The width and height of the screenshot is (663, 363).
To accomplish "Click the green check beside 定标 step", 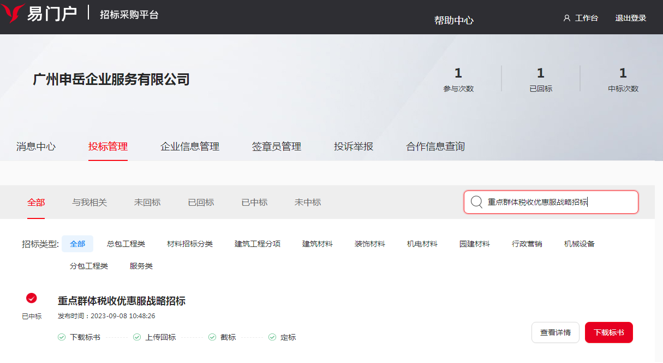I will (272, 337).
